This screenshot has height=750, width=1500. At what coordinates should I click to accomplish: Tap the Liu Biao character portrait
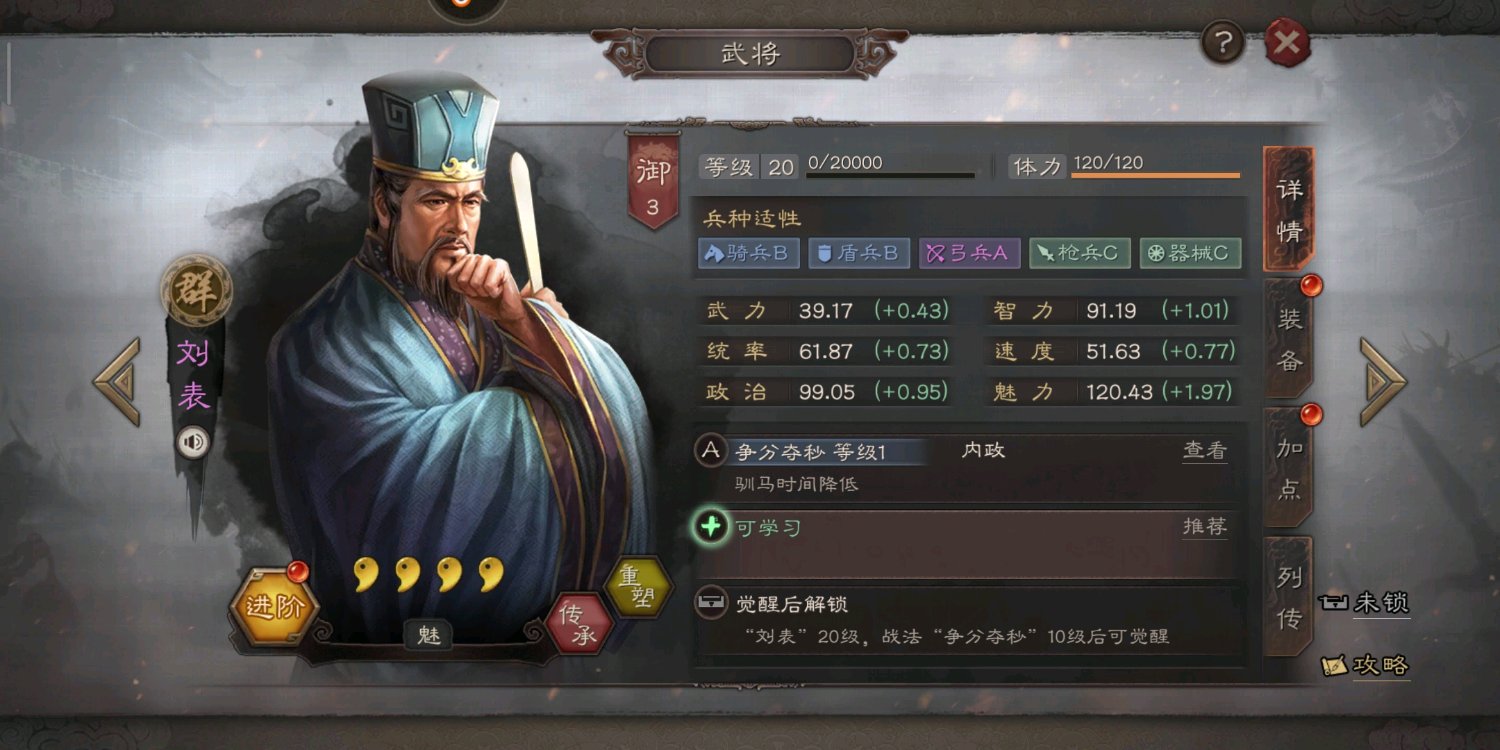(450, 360)
